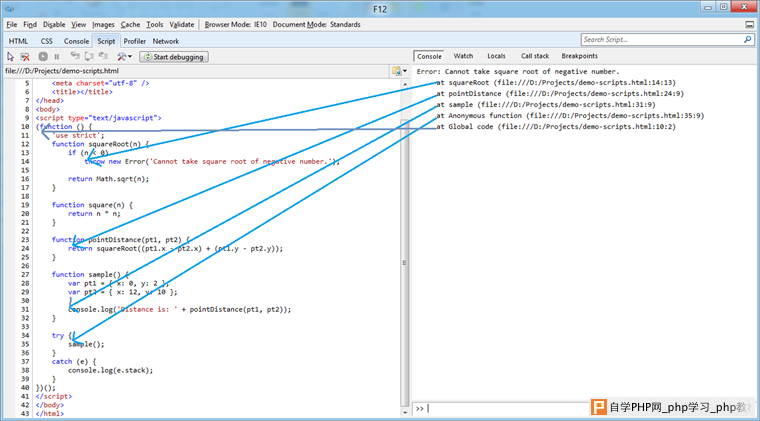Switch to the HTML tab
Viewport: 760px width, 421px height.
click(18, 41)
